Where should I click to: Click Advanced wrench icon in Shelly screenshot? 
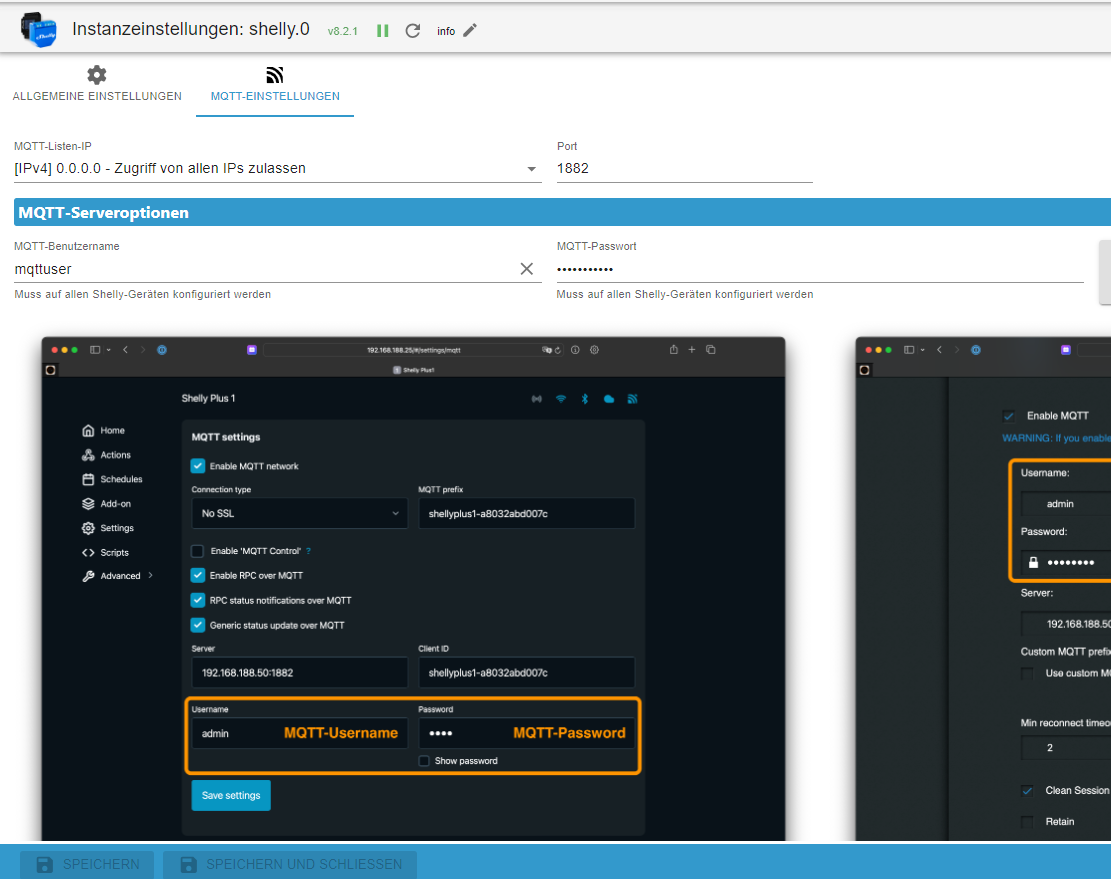point(89,576)
